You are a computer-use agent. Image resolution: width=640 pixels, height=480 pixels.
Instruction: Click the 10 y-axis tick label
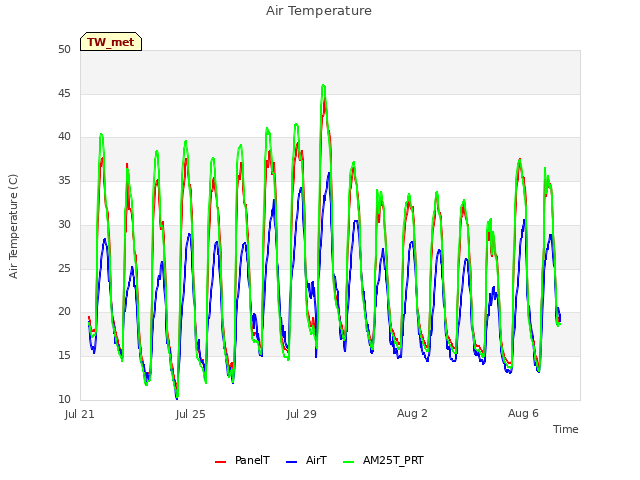coord(64,399)
